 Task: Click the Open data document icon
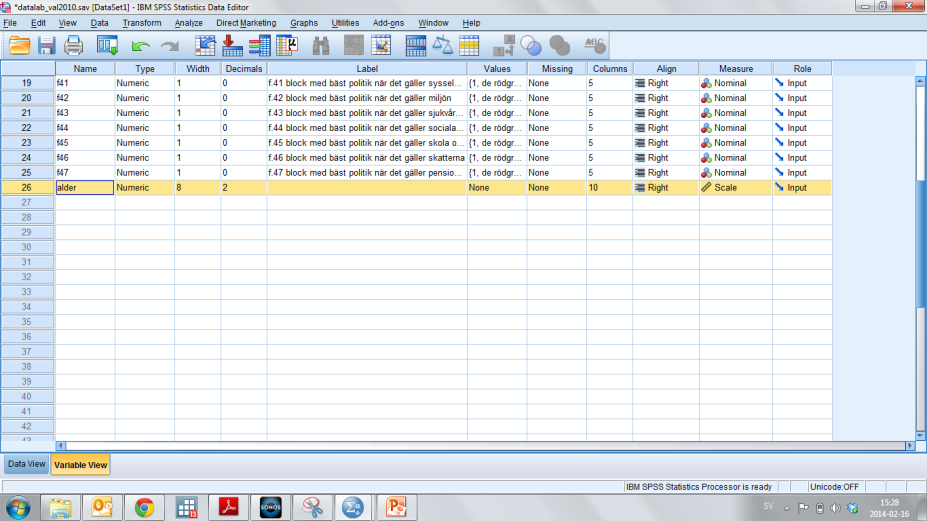point(20,46)
